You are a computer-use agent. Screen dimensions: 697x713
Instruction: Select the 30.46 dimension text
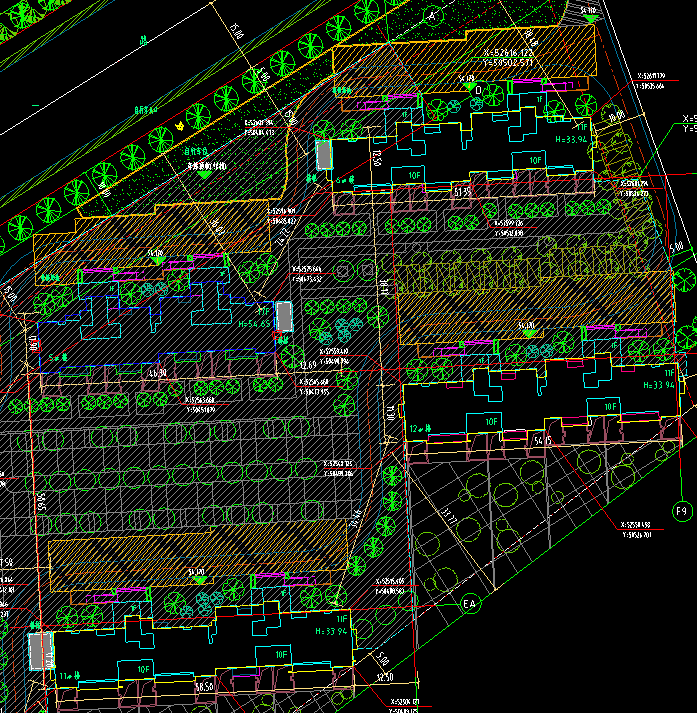point(355,518)
